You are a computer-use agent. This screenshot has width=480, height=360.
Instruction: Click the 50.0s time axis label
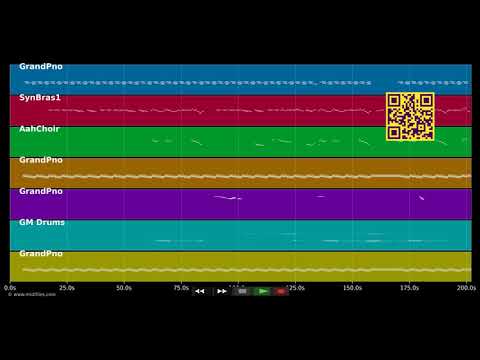point(124,288)
